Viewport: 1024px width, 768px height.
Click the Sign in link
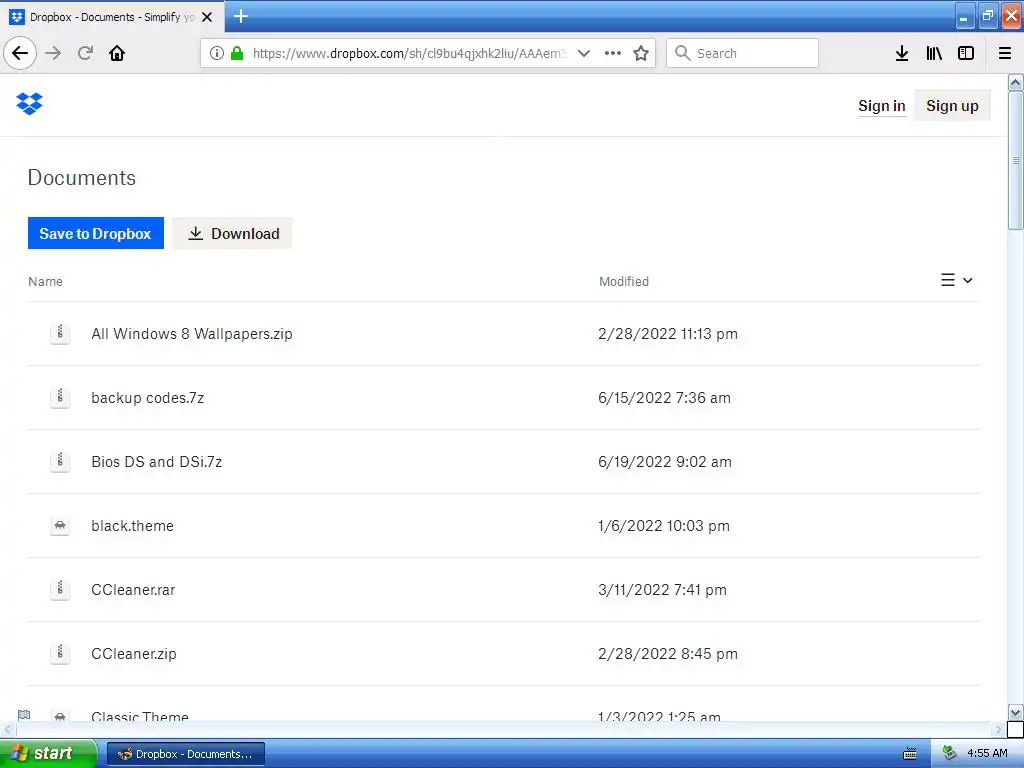882,106
